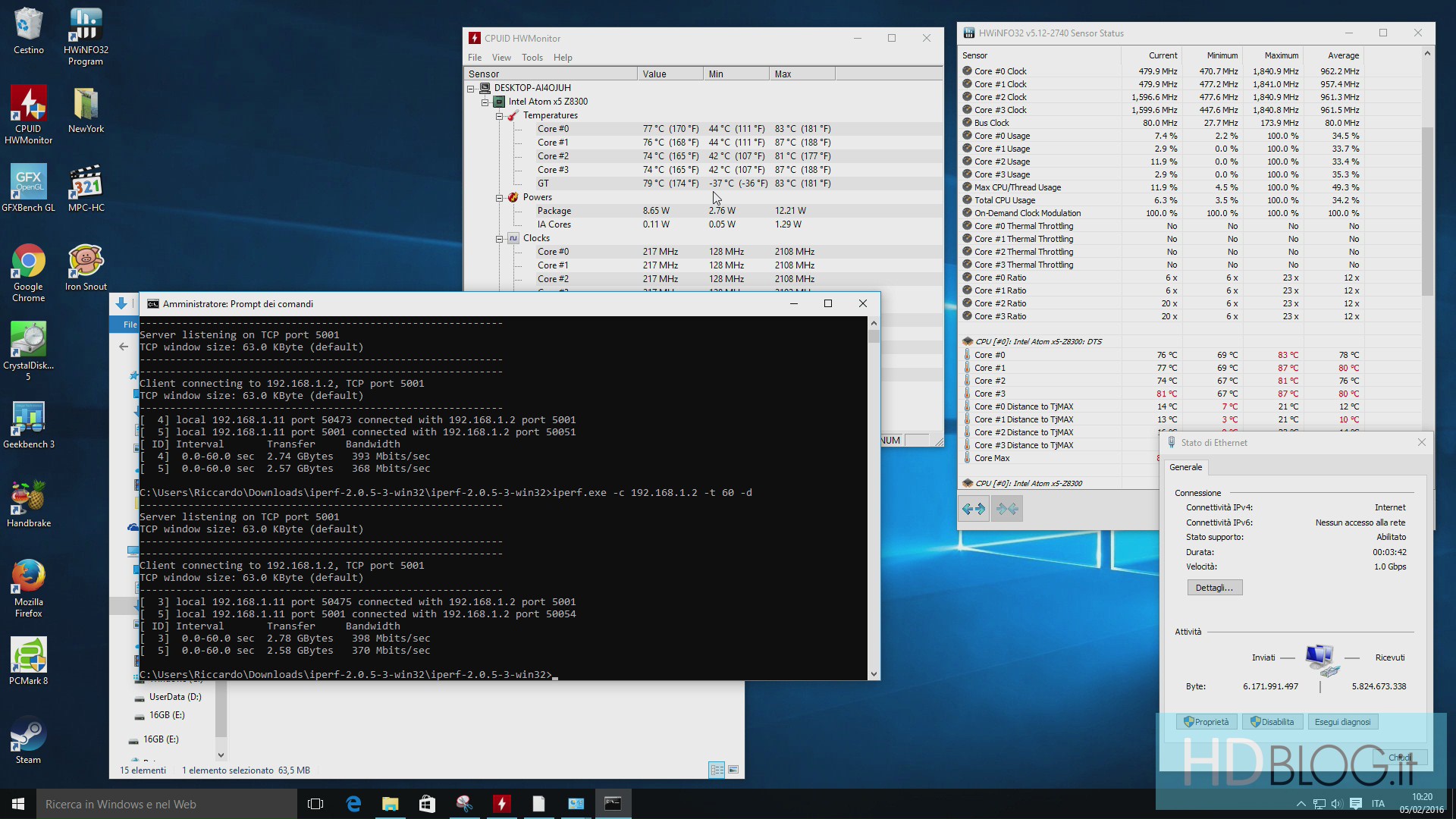Viewport: 1456px width, 819px height.
Task: Switch Explorer to details view icon
Action: (x=717, y=770)
